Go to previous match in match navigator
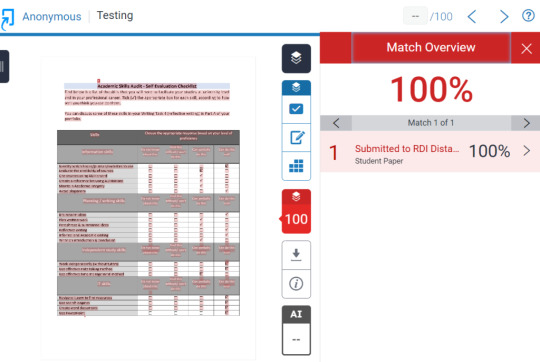The height and width of the screenshot is (362, 540). point(336,123)
